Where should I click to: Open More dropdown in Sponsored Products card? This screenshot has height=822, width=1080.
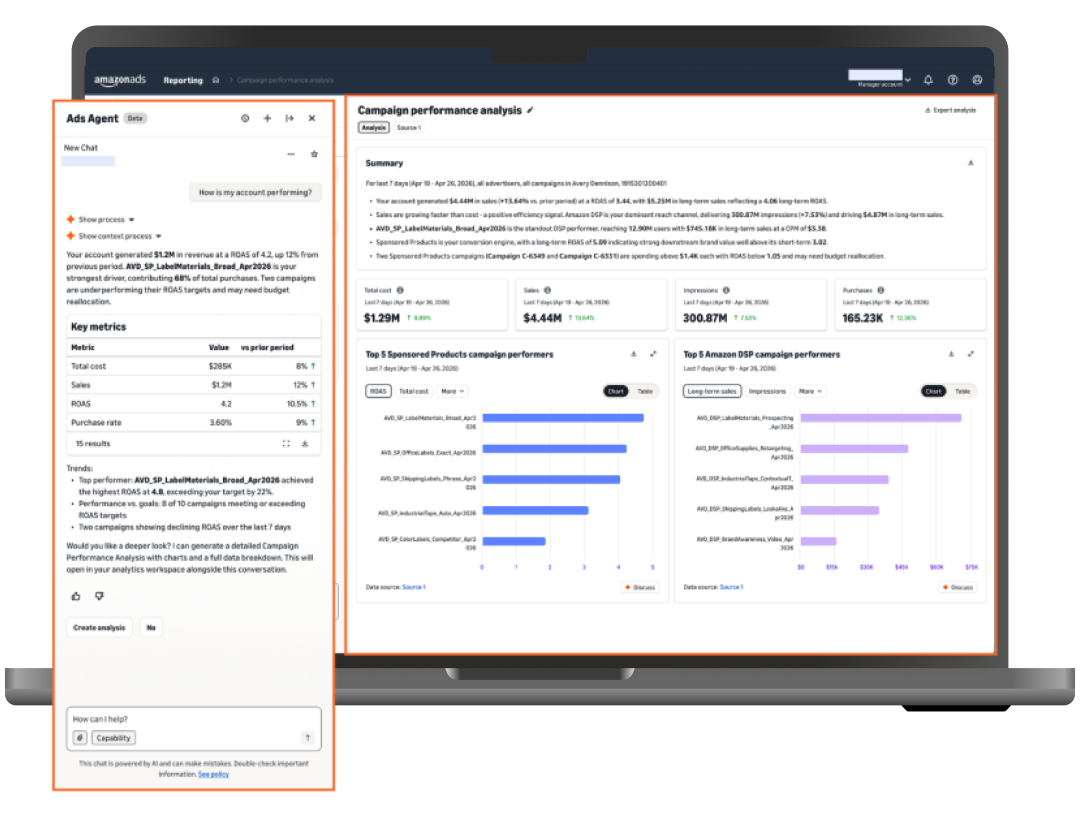(x=453, y=391)
